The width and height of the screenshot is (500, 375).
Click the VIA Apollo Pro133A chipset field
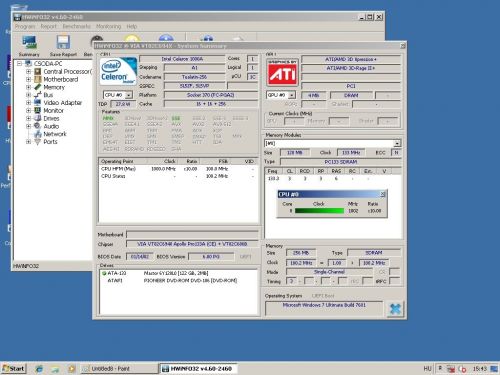[x=192, y=244]
